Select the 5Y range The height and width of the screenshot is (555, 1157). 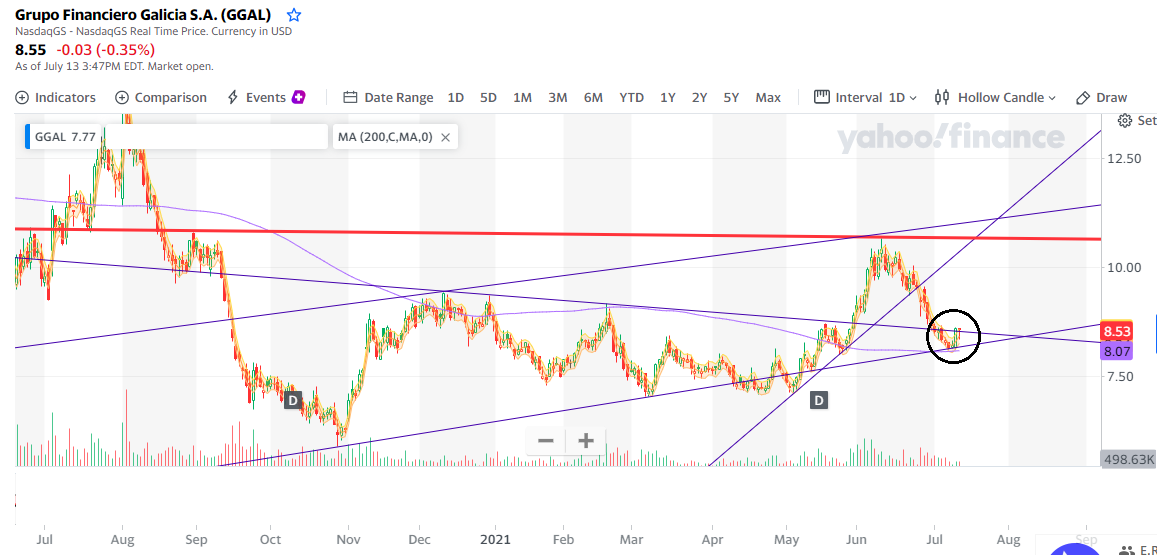[x=731, y=97]
